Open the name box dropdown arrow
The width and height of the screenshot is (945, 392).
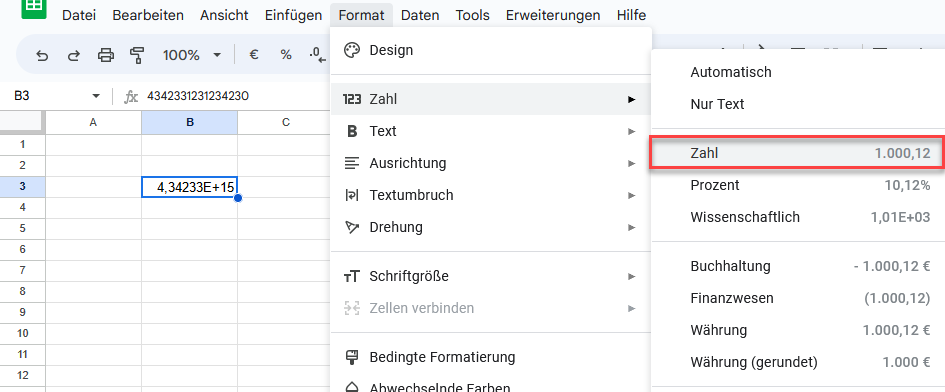click(95, 96)
